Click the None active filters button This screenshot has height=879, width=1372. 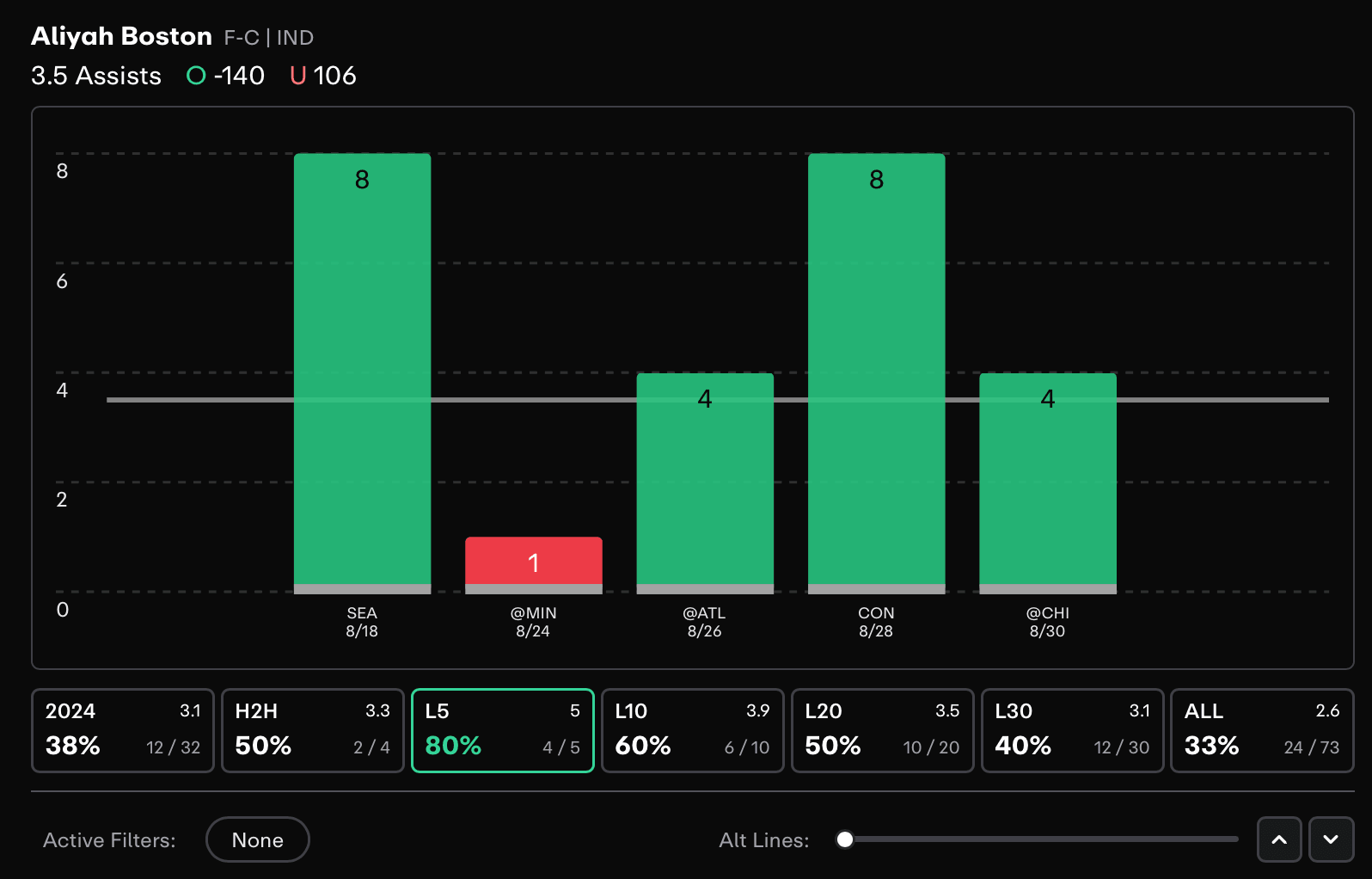[258, 839]
